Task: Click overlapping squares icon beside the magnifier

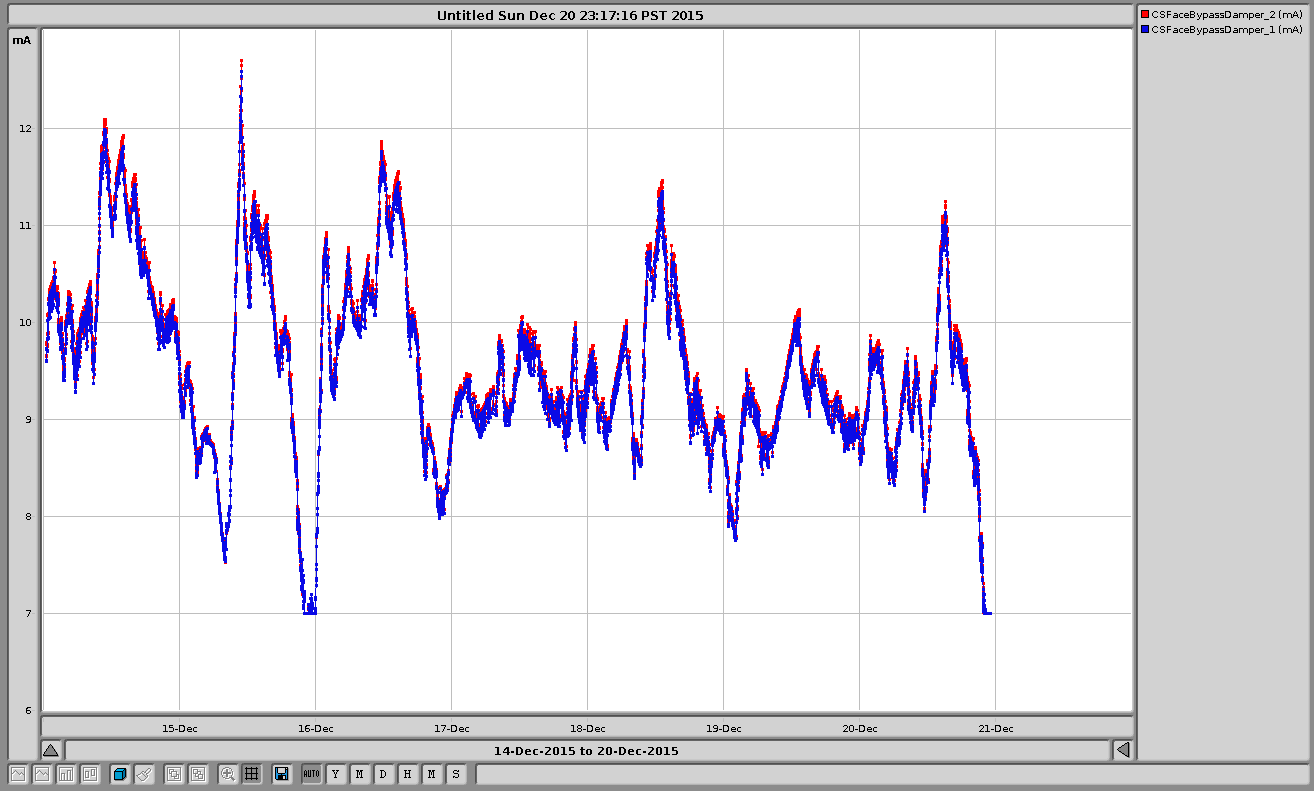Action: [x=198, y=774]
